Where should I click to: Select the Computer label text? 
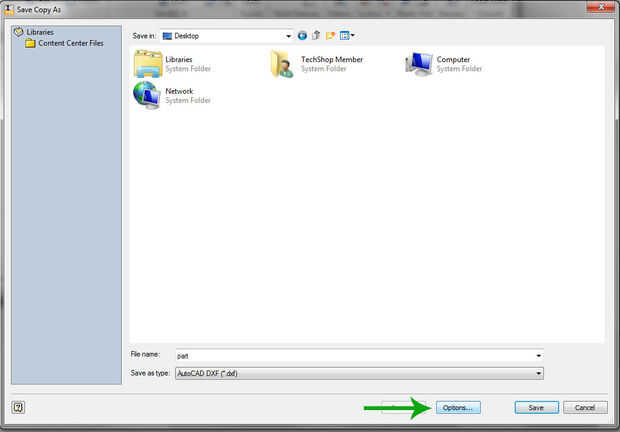453,59
